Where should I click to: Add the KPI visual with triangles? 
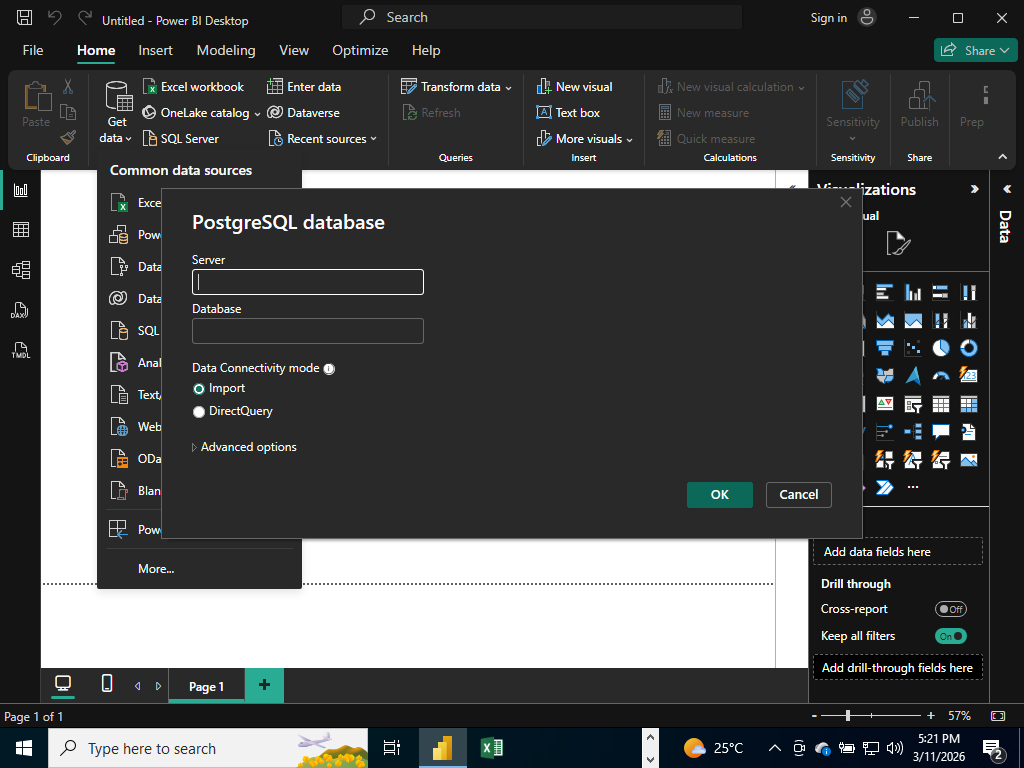point(885,404)
